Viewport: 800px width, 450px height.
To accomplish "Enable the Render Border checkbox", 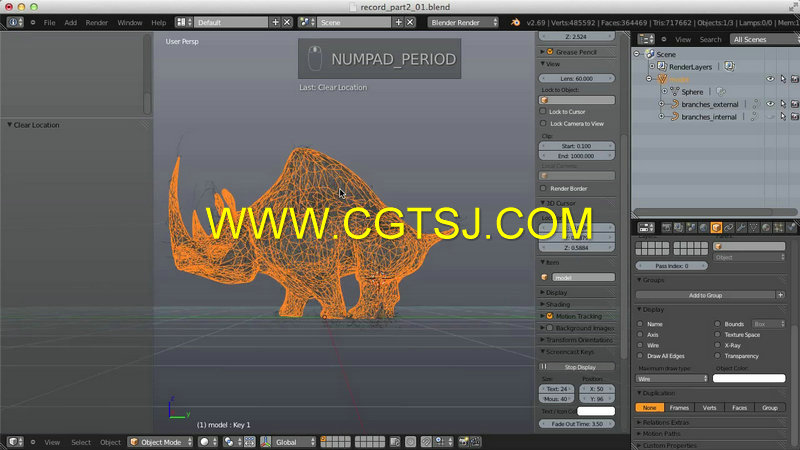I will 543,188.
